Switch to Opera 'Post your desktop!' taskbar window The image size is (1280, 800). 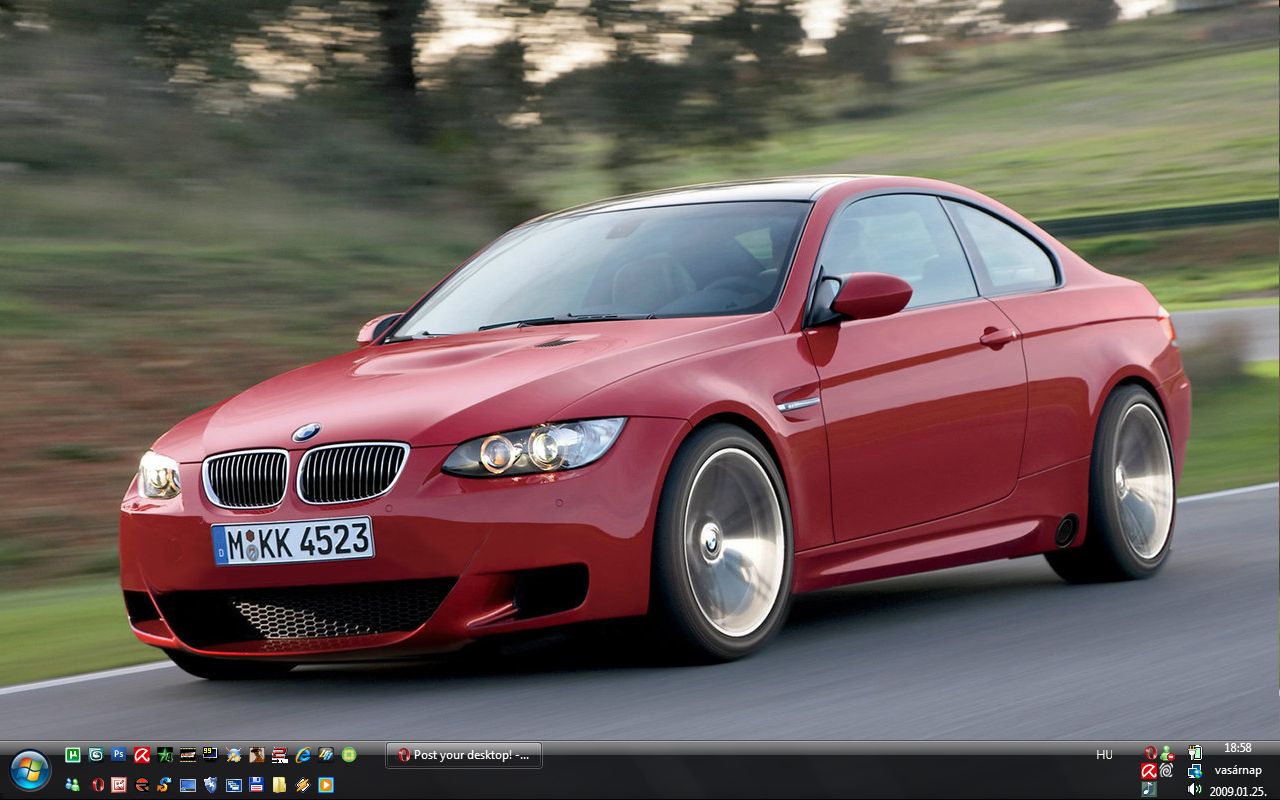(x=464, y=755)
